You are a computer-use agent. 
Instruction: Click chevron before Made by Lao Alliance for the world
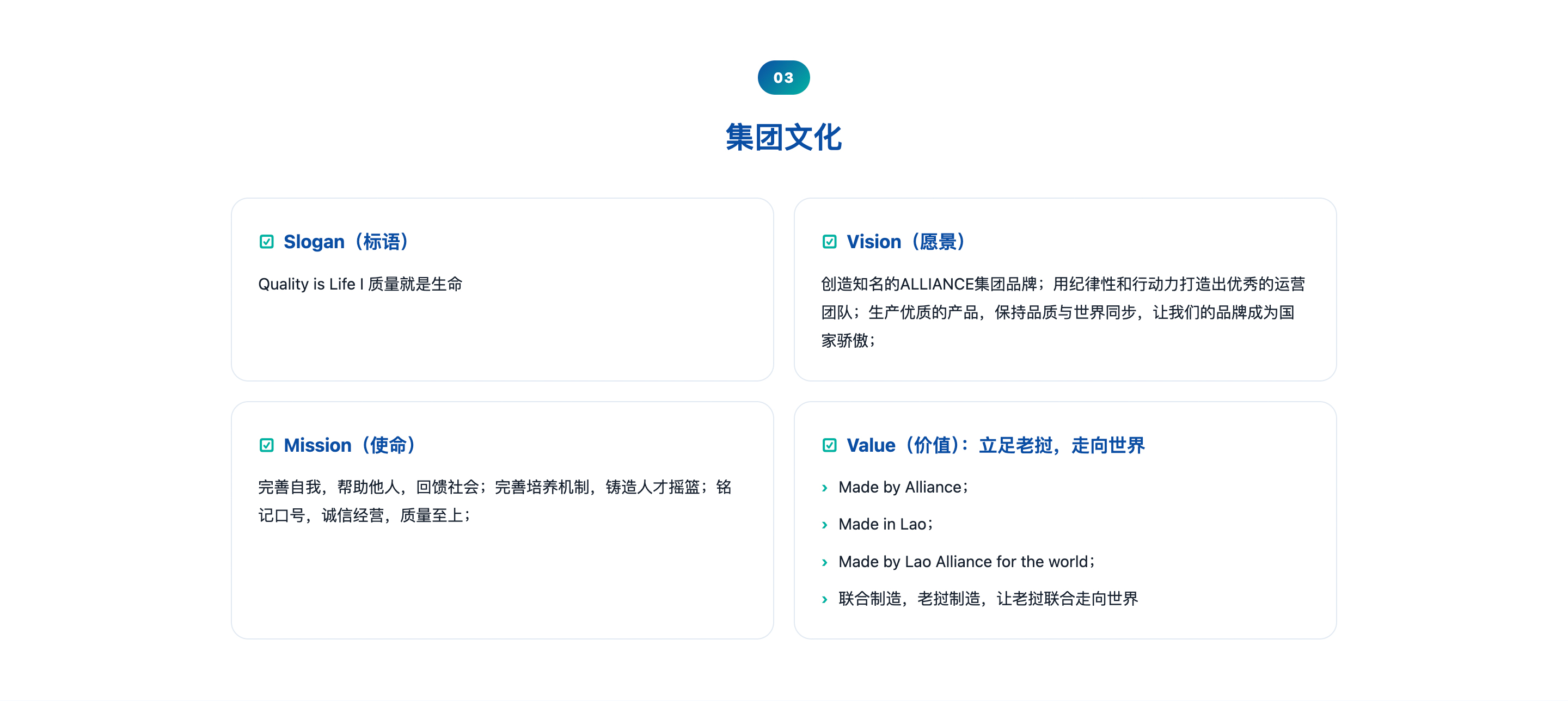(825, 562)
